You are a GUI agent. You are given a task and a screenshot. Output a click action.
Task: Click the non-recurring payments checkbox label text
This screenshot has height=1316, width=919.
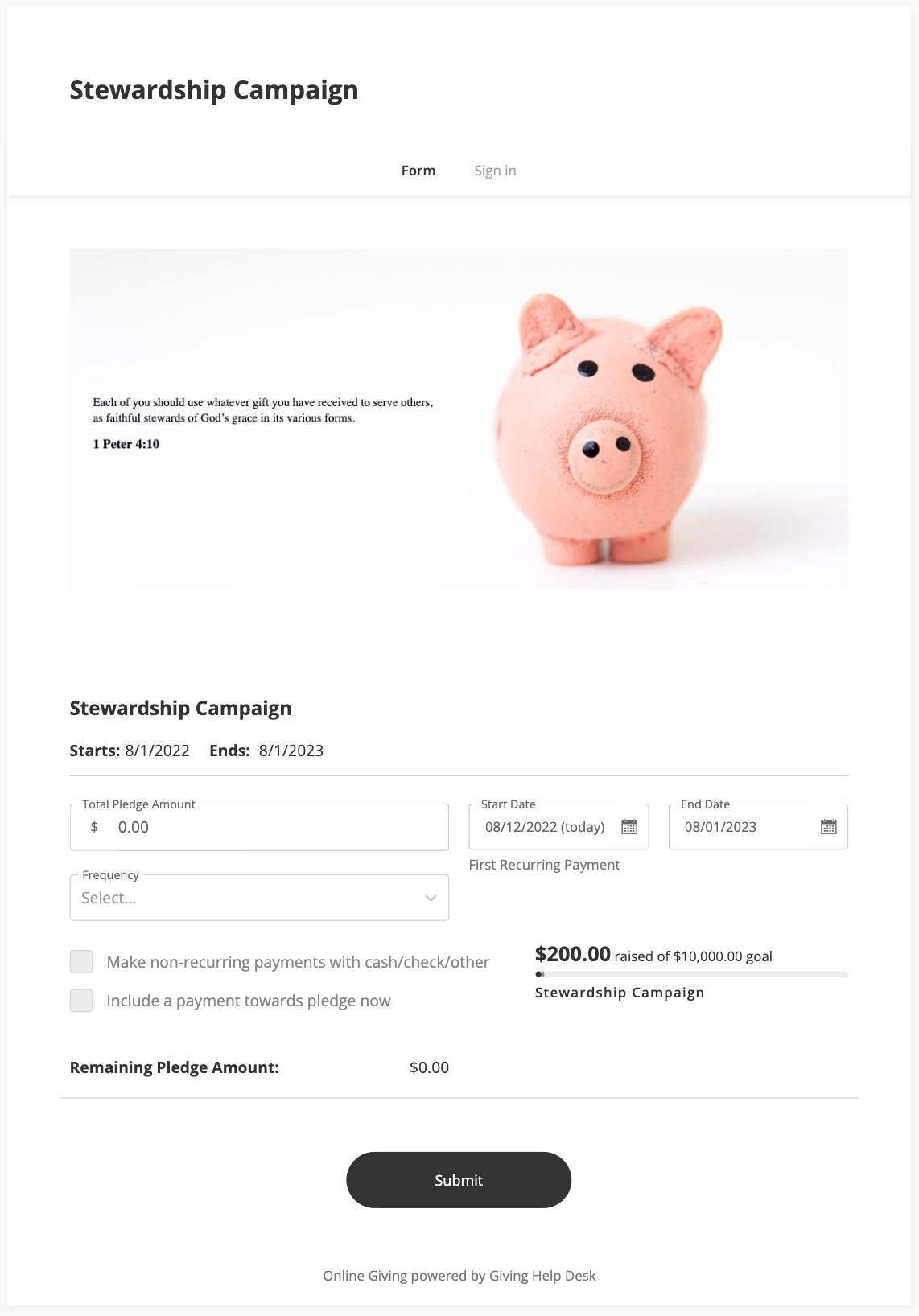298,962
